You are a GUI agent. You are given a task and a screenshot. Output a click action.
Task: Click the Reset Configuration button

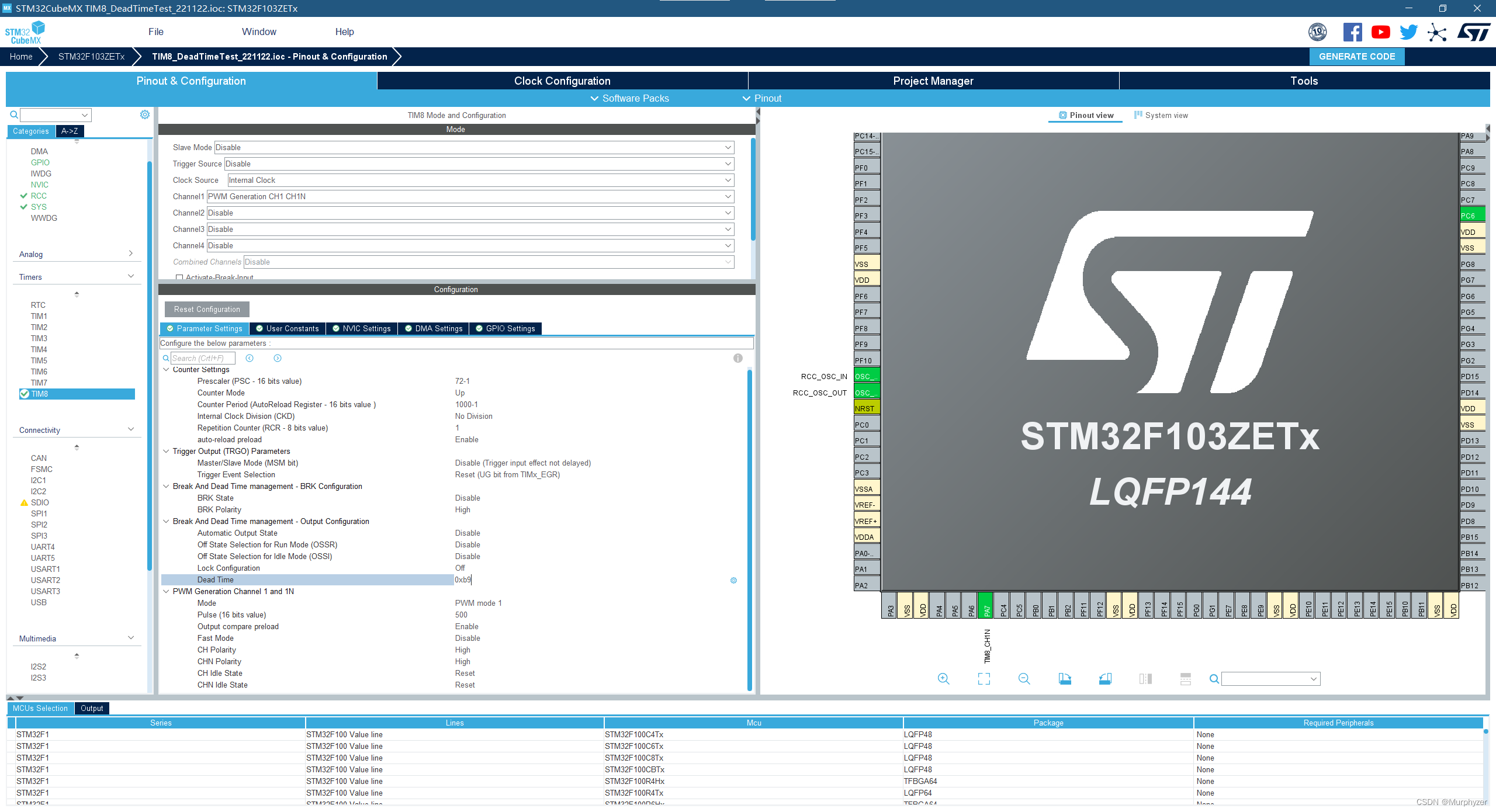(x=207, y=309)
